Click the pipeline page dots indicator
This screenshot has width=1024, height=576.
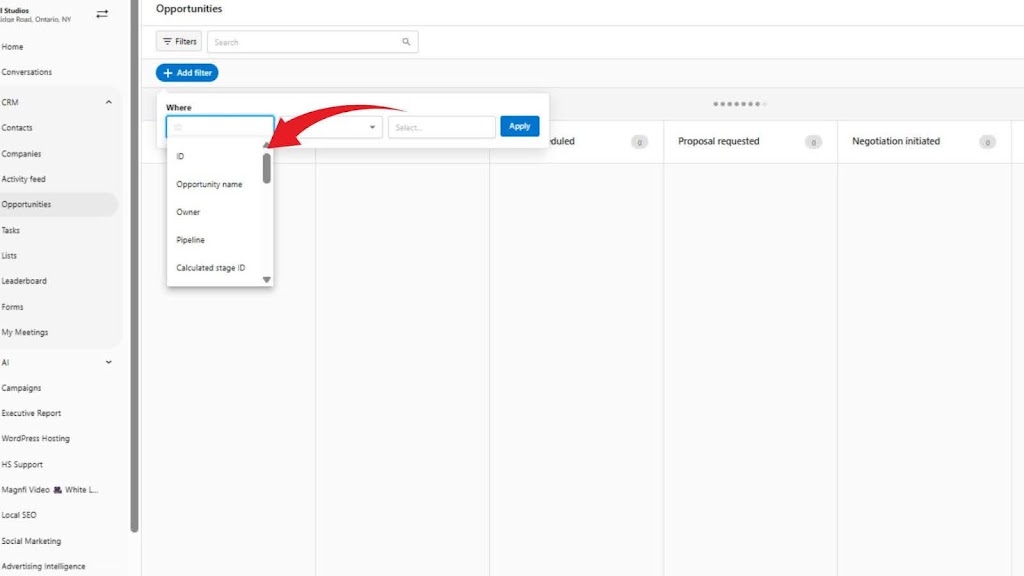740,104
